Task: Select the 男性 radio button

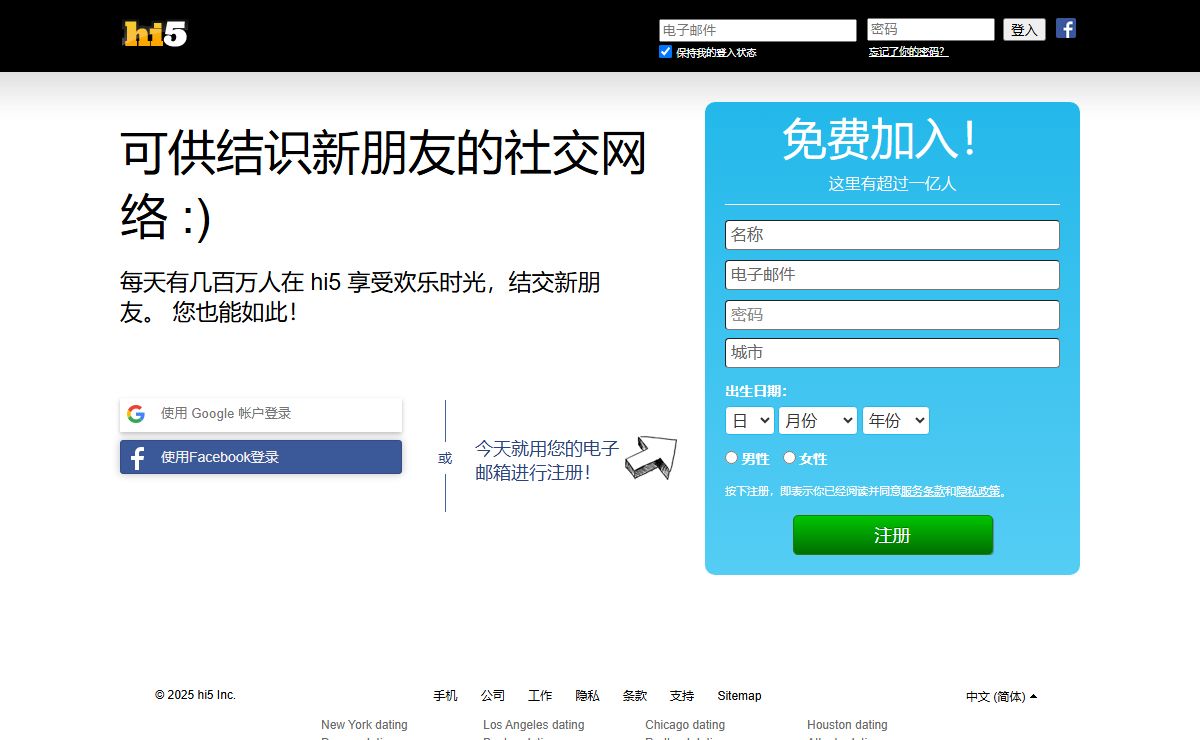Action: (731, 458)
